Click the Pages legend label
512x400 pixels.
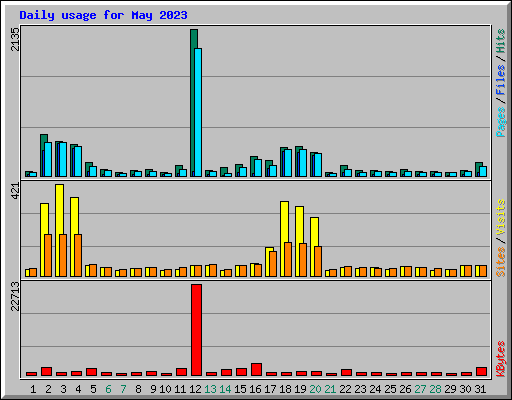point(500,122)
